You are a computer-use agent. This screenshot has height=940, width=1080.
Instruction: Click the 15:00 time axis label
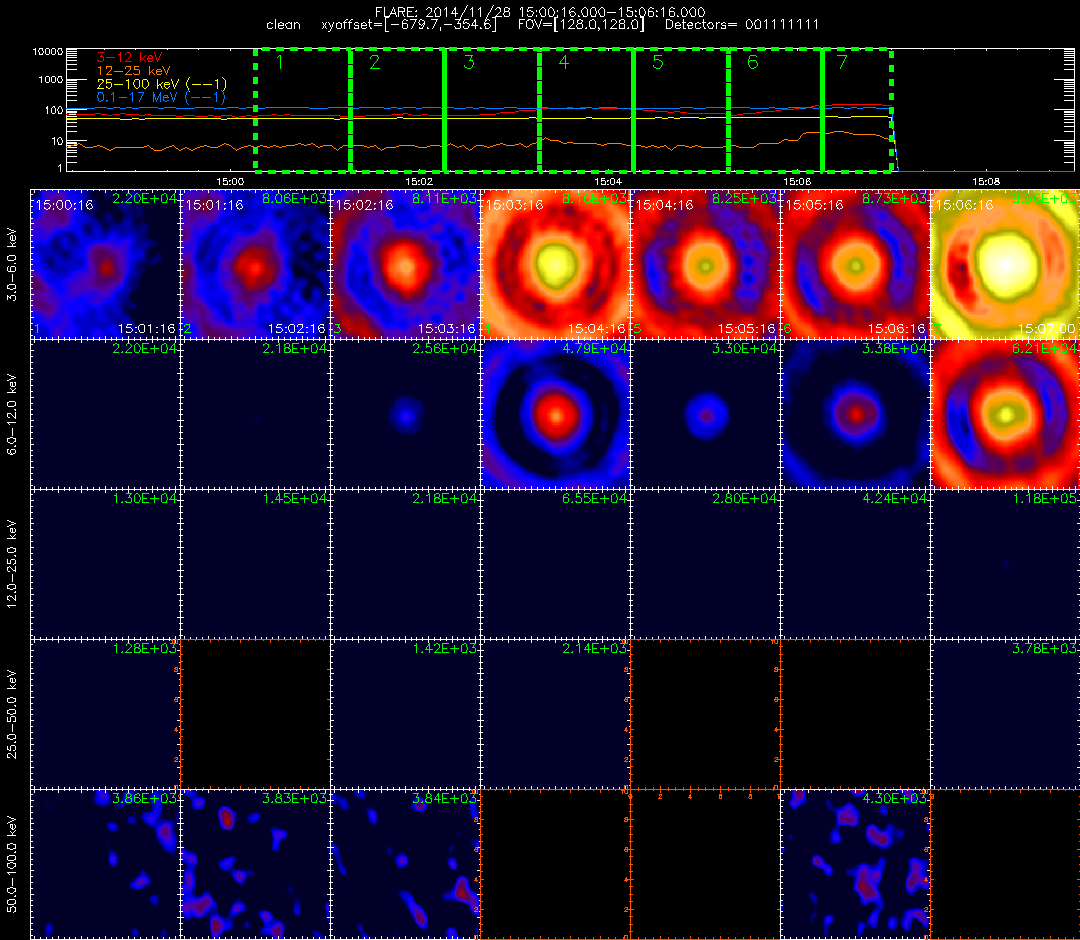230,181
